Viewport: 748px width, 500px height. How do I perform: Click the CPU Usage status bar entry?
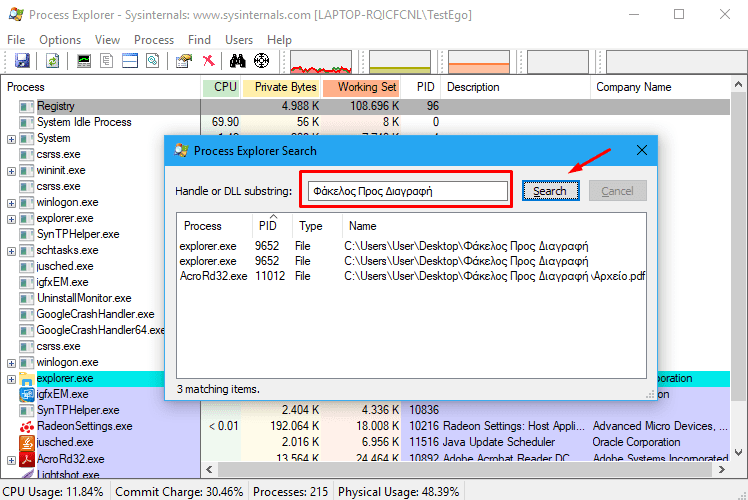[x=53, y=492]
